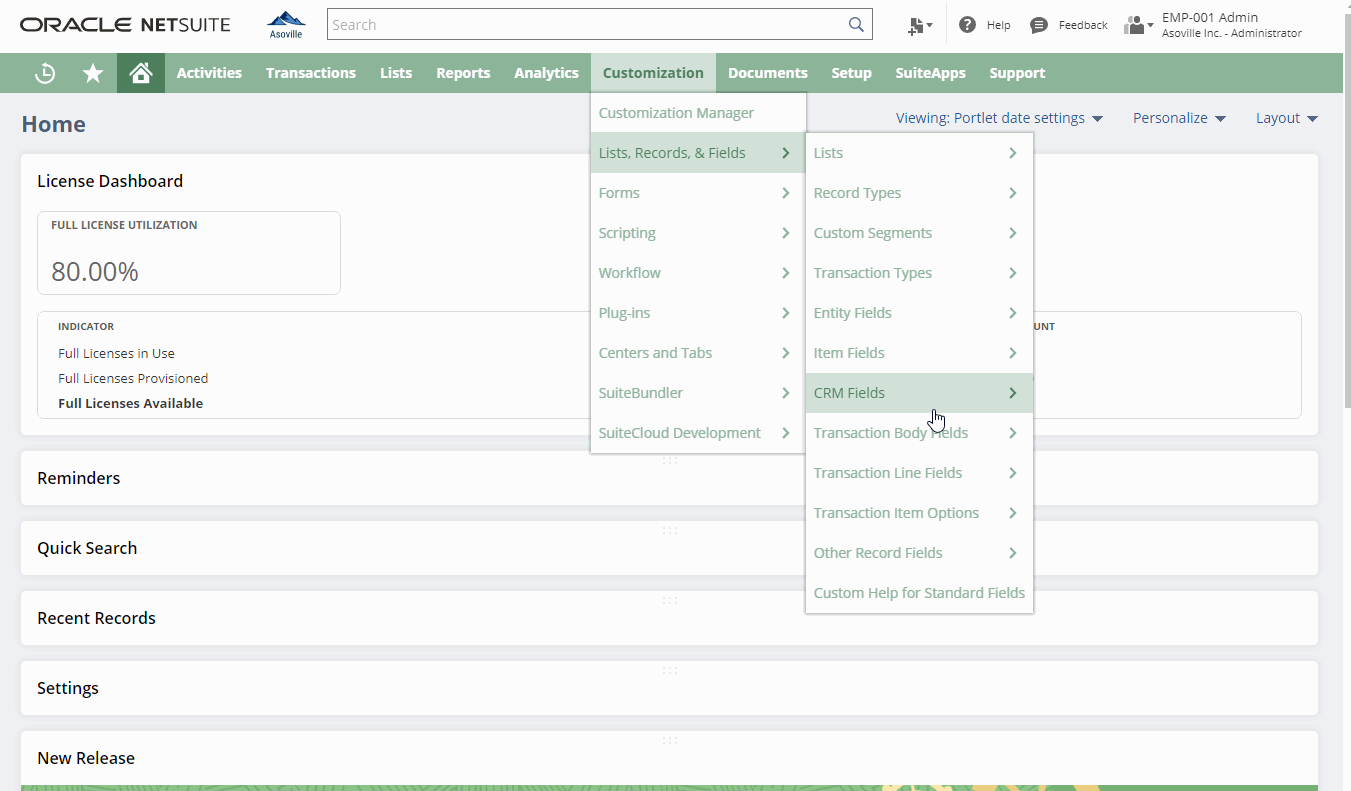Click the Help question mark icon
The width and height of the screenshot is (1351, 791).
[967, 25]
